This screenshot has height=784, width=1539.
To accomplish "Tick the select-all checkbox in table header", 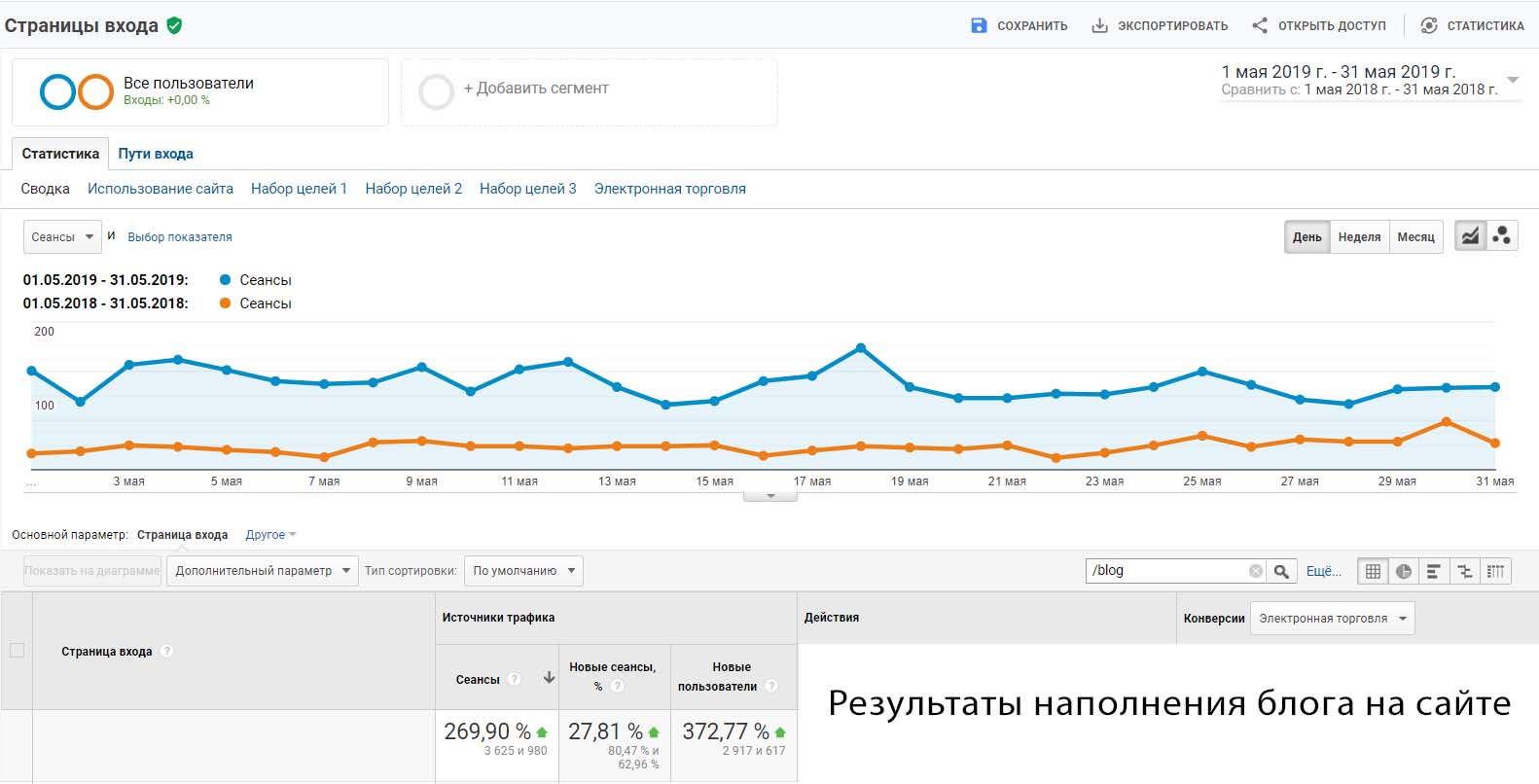I will tap(17, 651).
